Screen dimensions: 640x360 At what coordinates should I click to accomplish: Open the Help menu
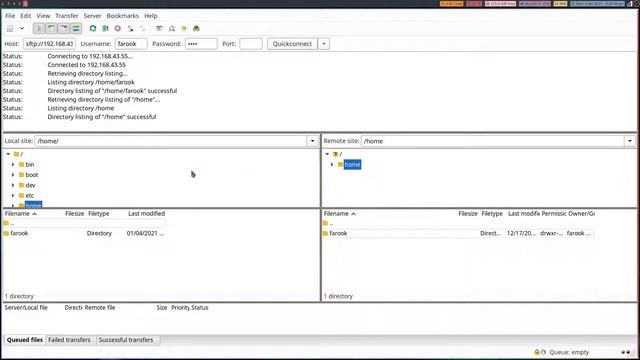tap(151, 16)
